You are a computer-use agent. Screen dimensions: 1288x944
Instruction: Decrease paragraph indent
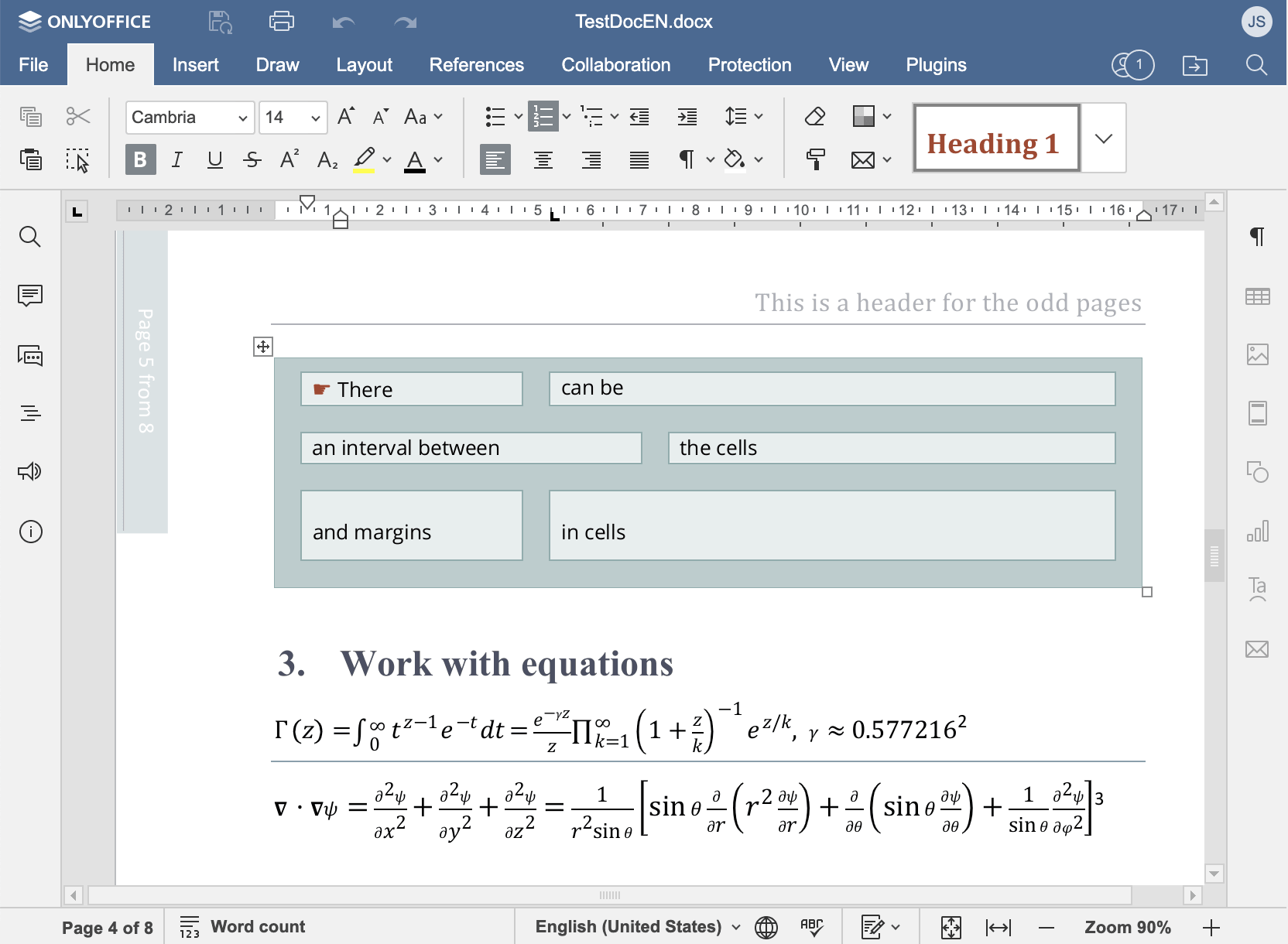point(639,117)
